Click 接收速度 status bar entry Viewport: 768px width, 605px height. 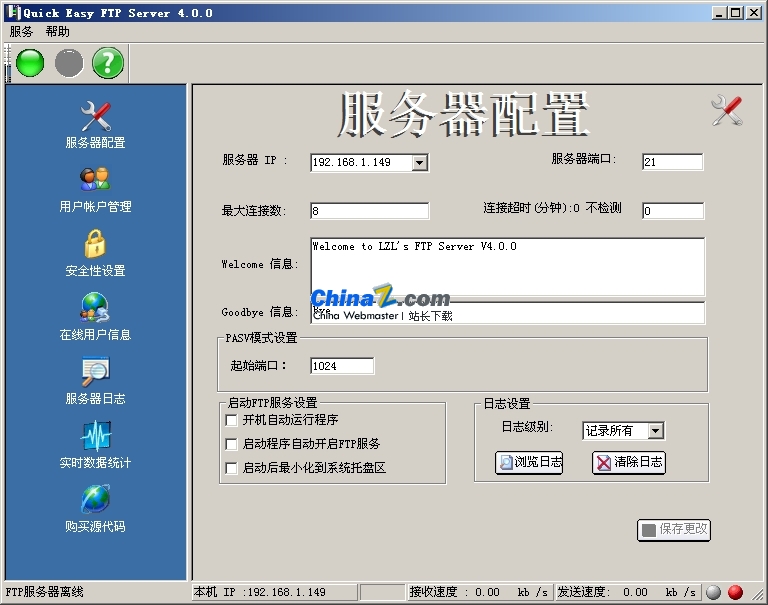tap(479, 592)
